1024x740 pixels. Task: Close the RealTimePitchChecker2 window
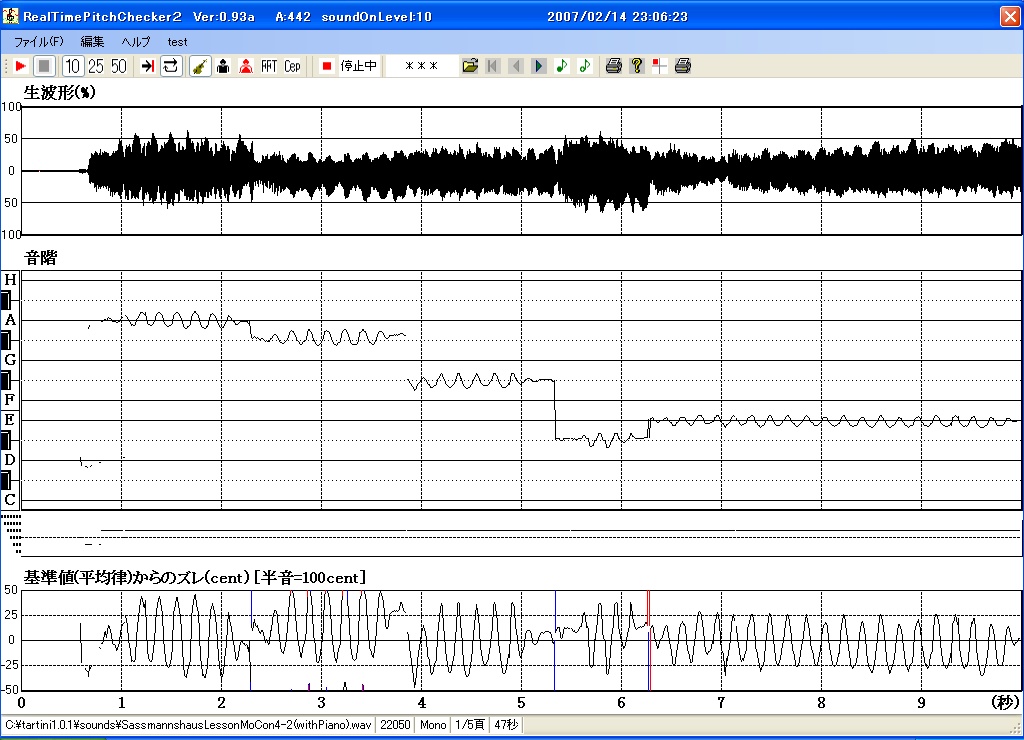[x=1010, y=16]
